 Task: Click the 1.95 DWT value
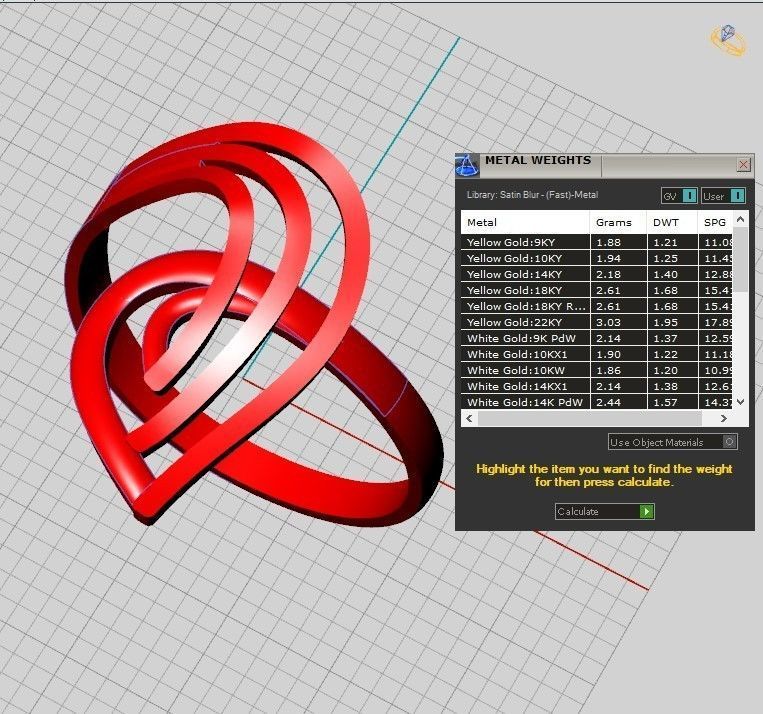(665, 322)
